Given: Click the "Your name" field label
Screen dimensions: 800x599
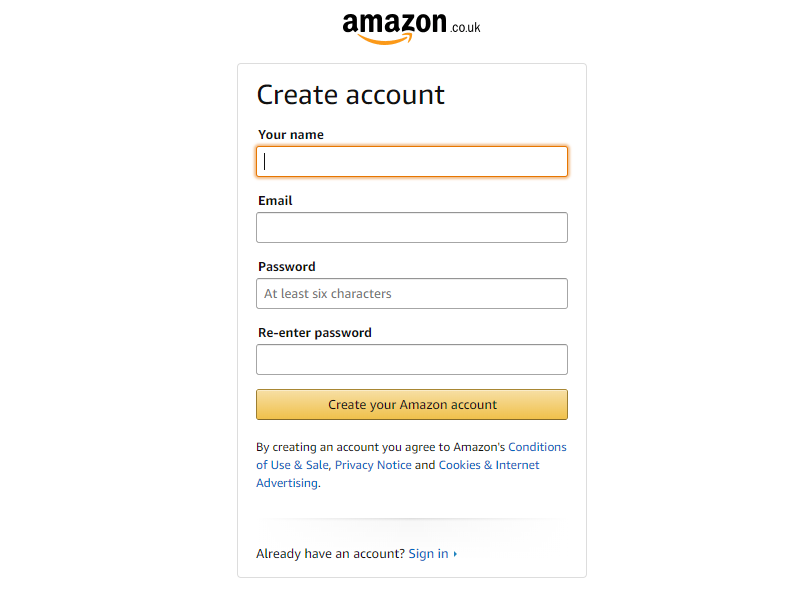Looking at the screenshot, I should pos(291,135).
